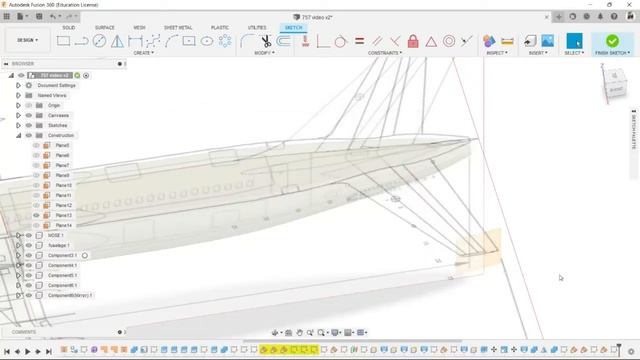Open the Design workspace dropdown
The width and height of the screenshot is (640, 360).
tap(27, 40)
